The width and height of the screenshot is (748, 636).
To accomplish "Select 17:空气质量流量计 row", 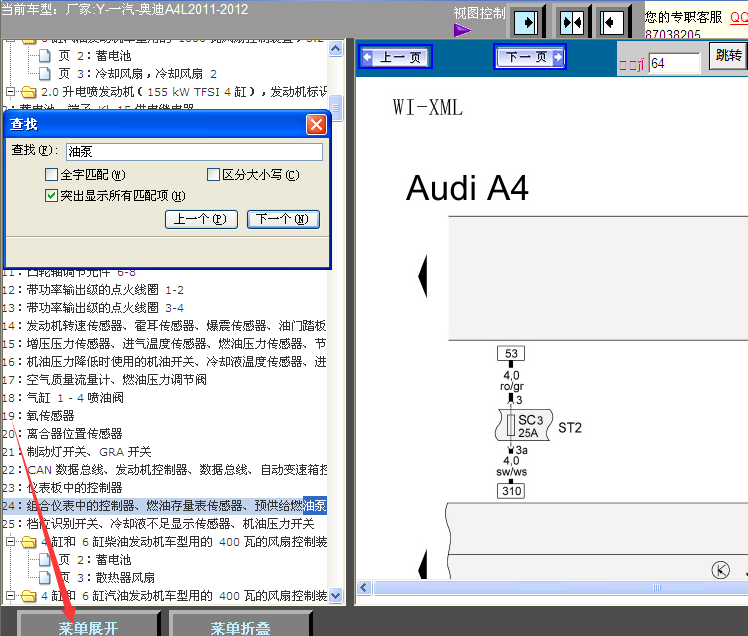I will point(104,380).
